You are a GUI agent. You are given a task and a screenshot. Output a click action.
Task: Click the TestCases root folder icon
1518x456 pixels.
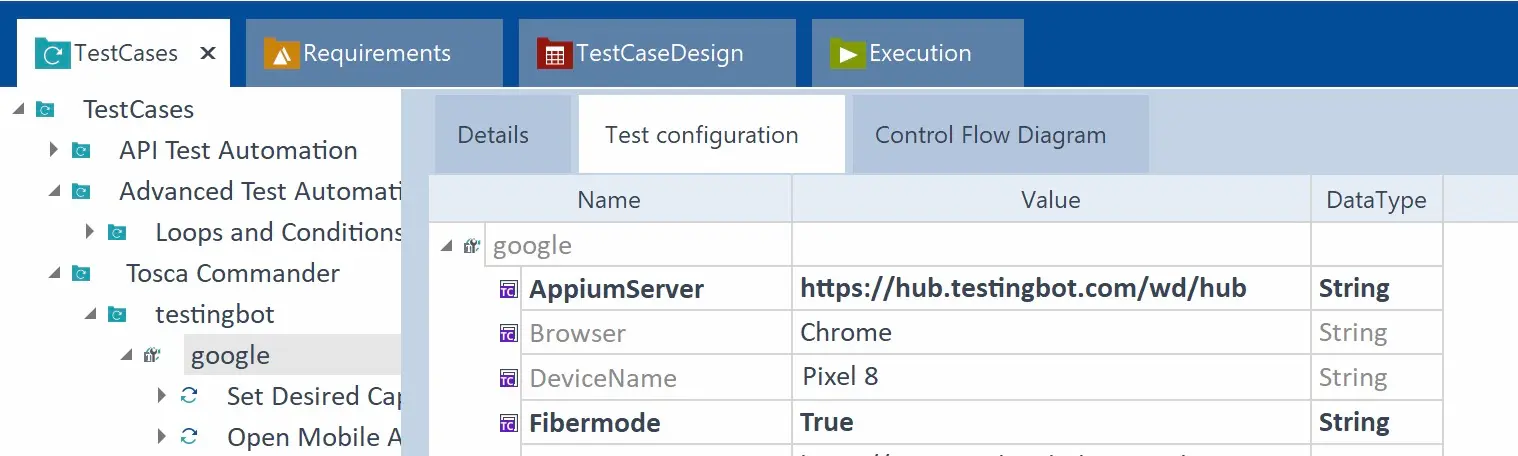point(44,109)
